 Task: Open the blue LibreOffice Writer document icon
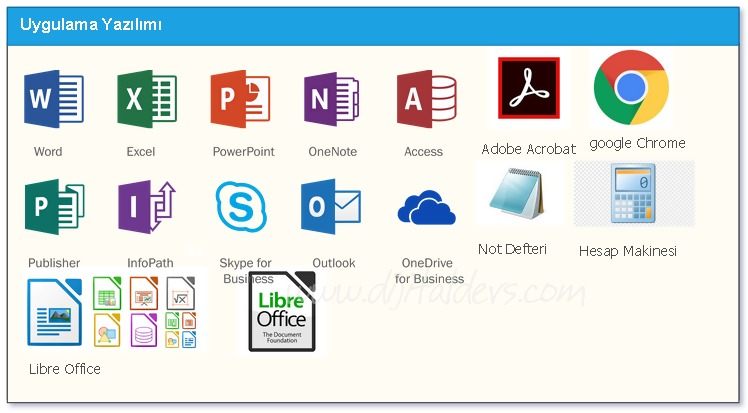(54, 312)
